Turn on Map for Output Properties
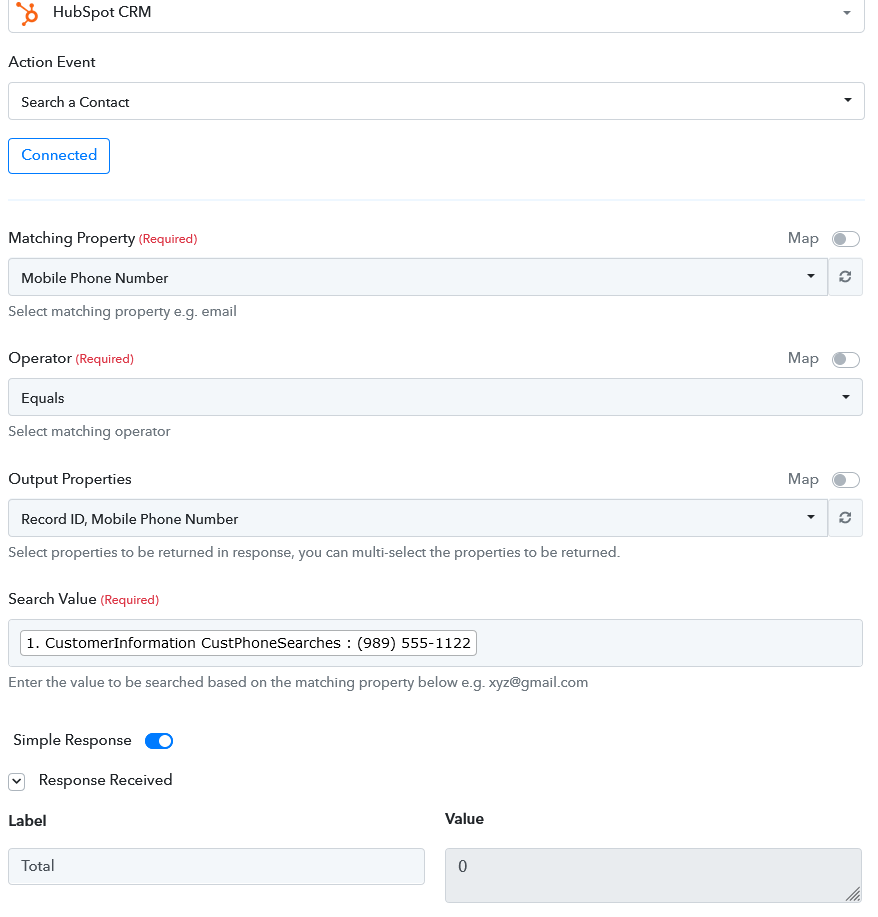 click(845, 480)
